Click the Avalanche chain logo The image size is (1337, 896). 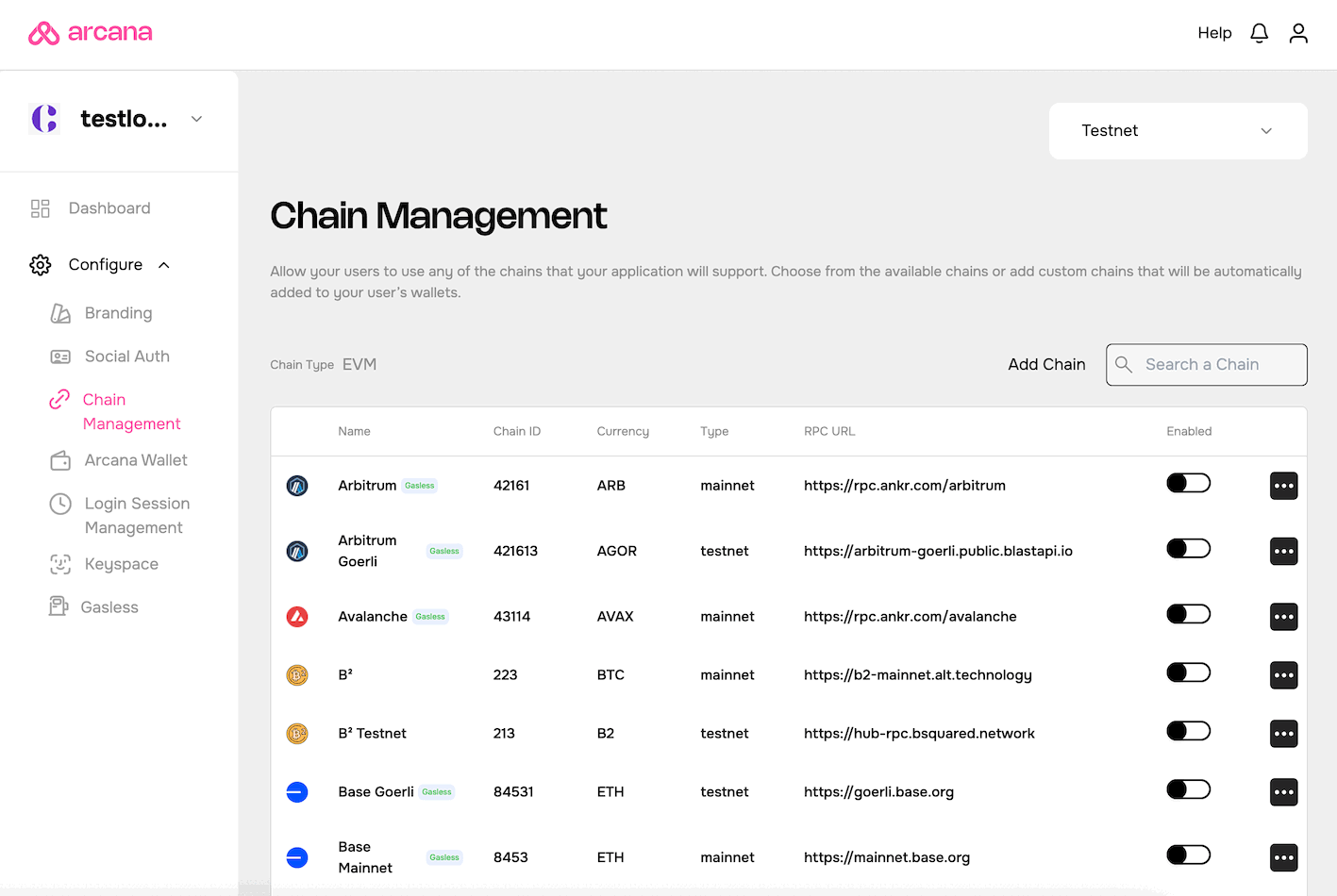coord(297,617)
